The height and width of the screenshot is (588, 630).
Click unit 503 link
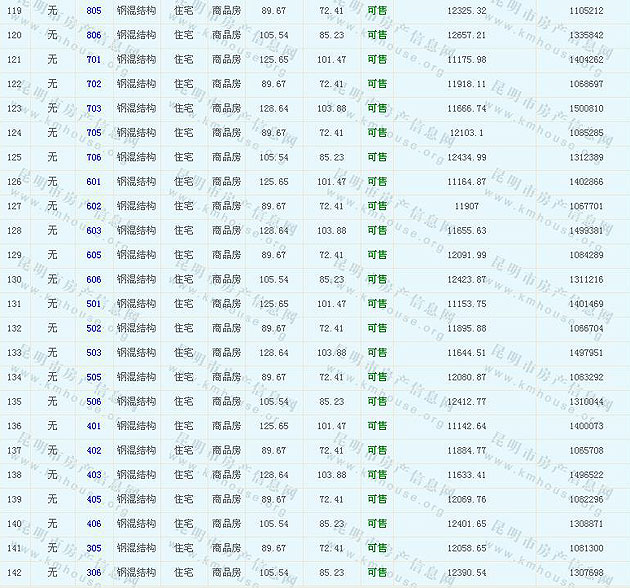pos(94,353)
